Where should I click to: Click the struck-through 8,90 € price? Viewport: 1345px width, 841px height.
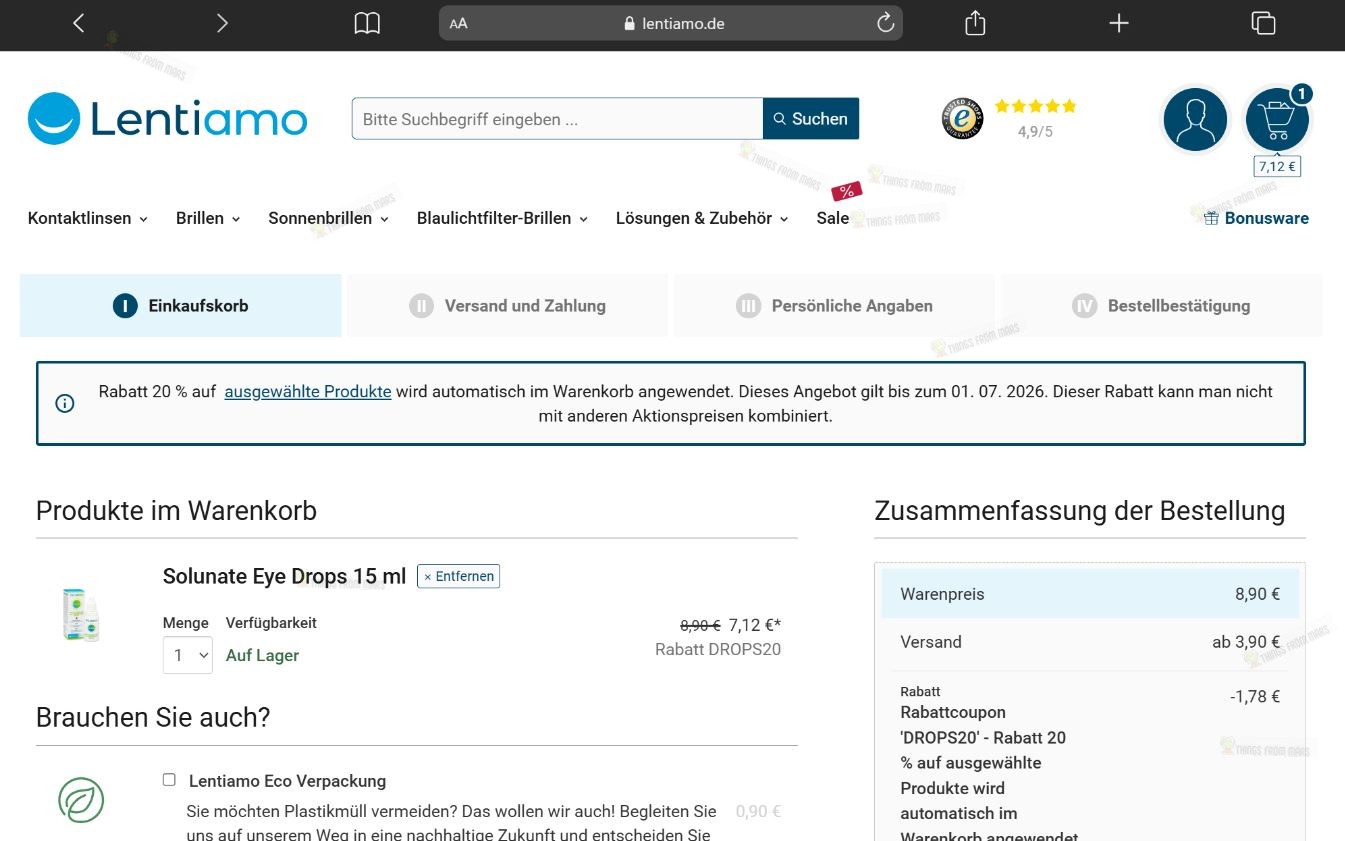click(x=700, y=626)
